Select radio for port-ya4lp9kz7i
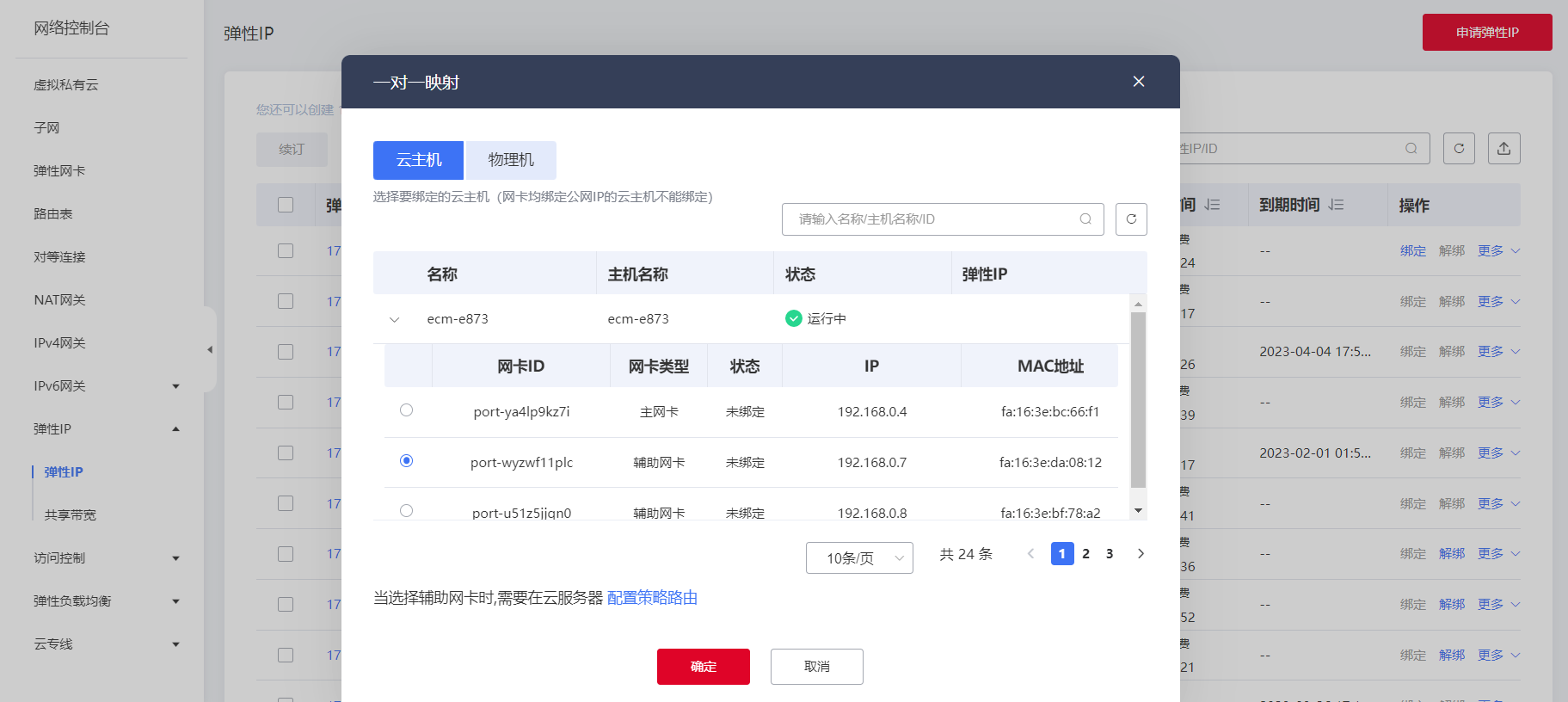Viewport: 1568px width, 702px height. [x=407, y=410]
